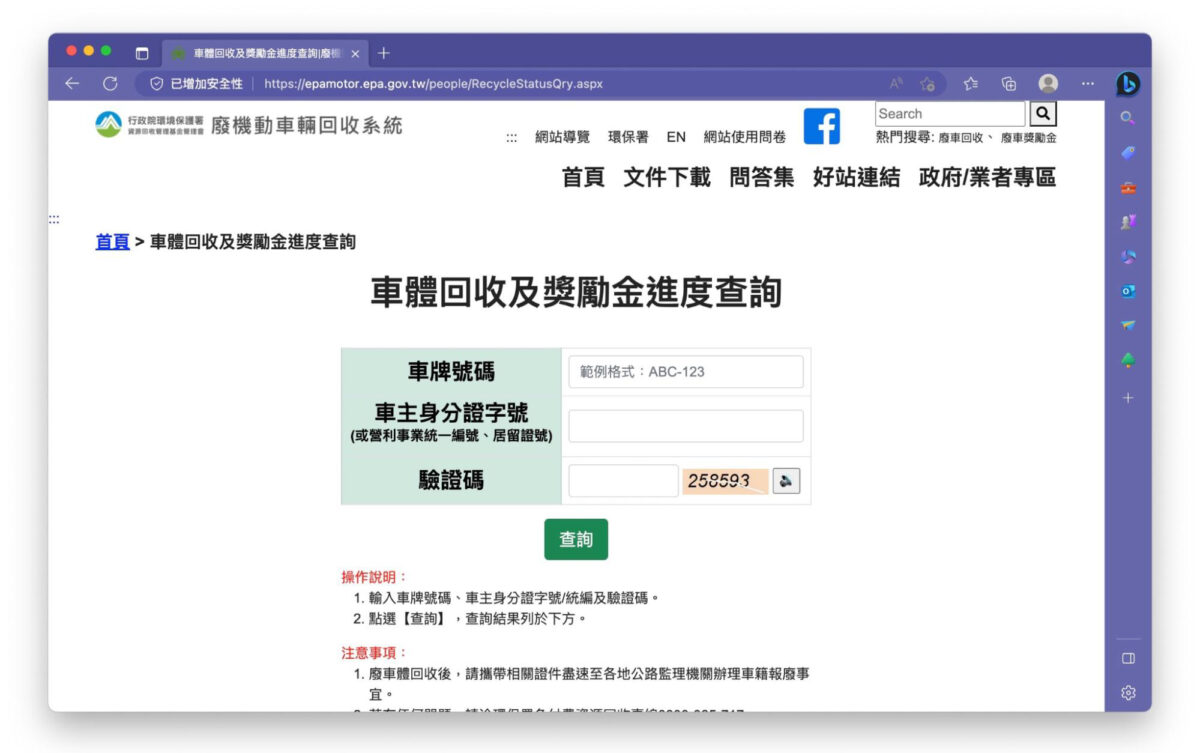Open the sidebar green tree icon

pos(1128,360)
